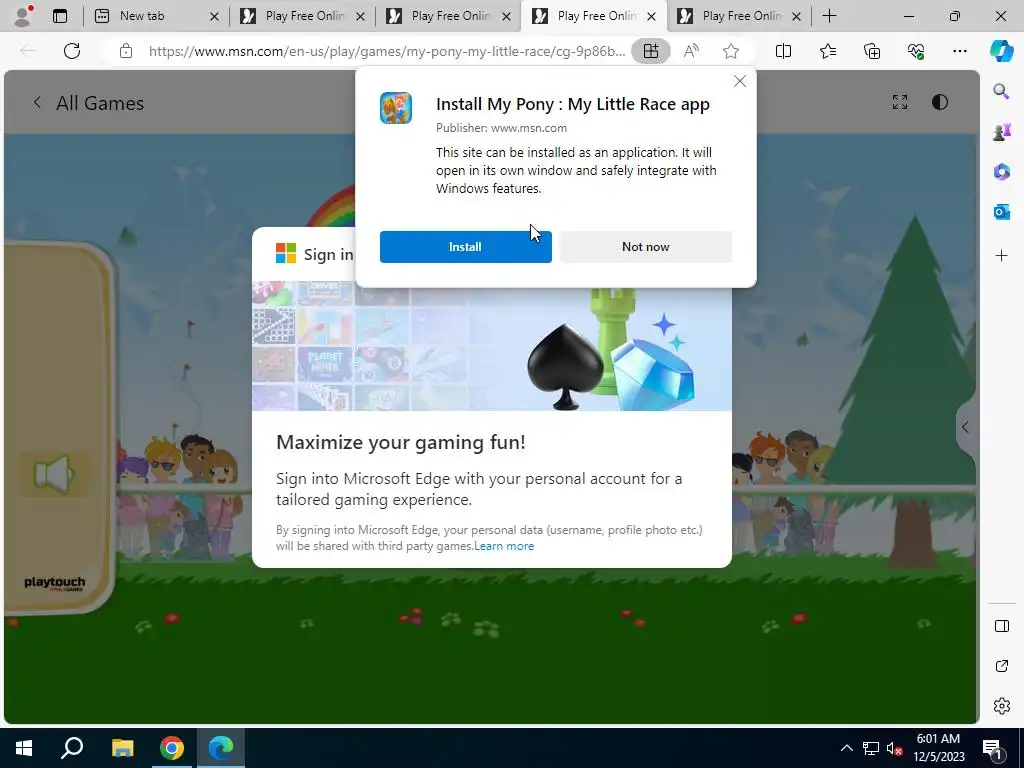This screenshot has height=768, width=1024.
Task: Open the Learn more link
Action: pos(504,546)
